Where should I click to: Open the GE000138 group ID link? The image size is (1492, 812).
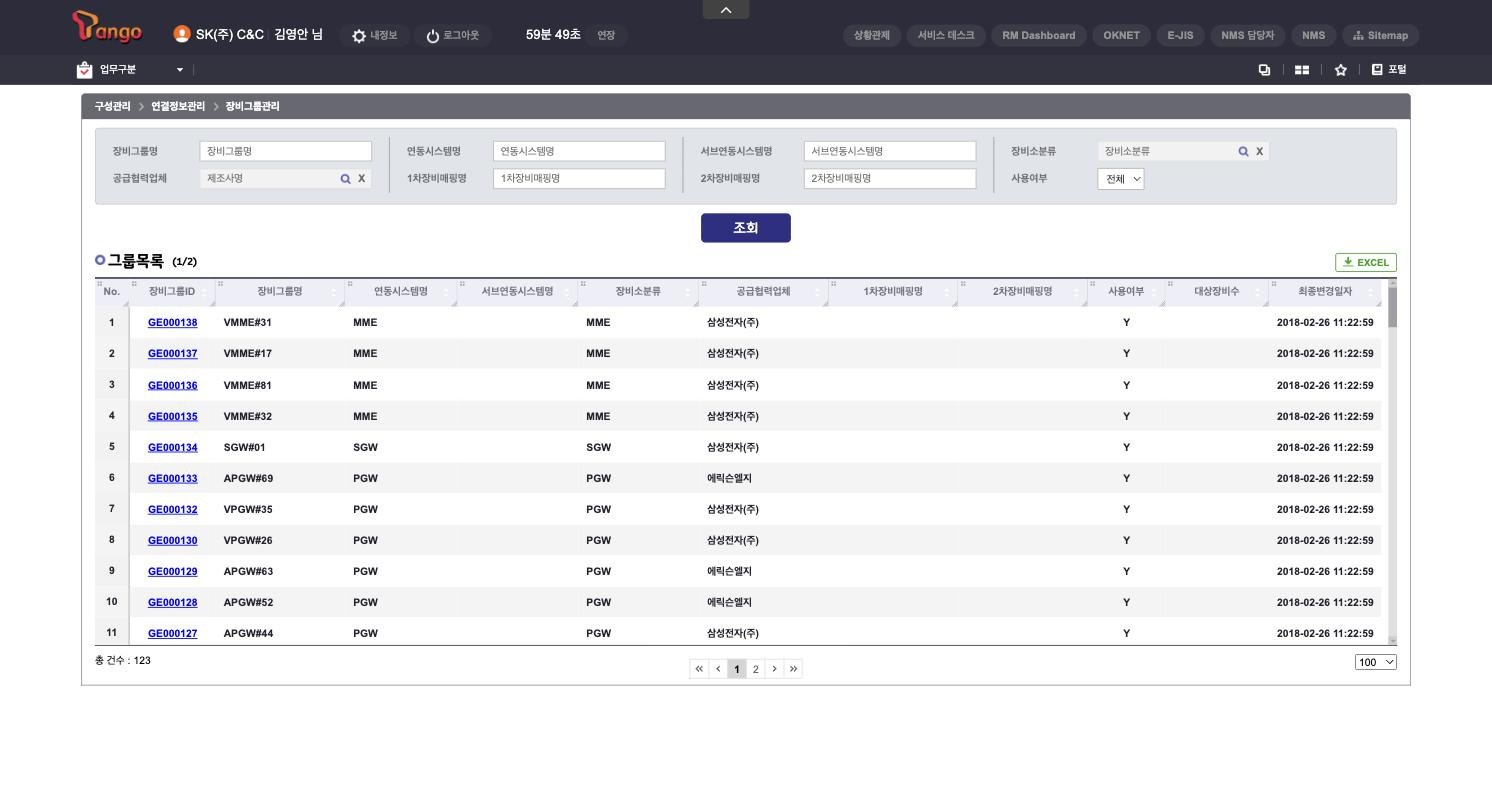pos(173,323)
